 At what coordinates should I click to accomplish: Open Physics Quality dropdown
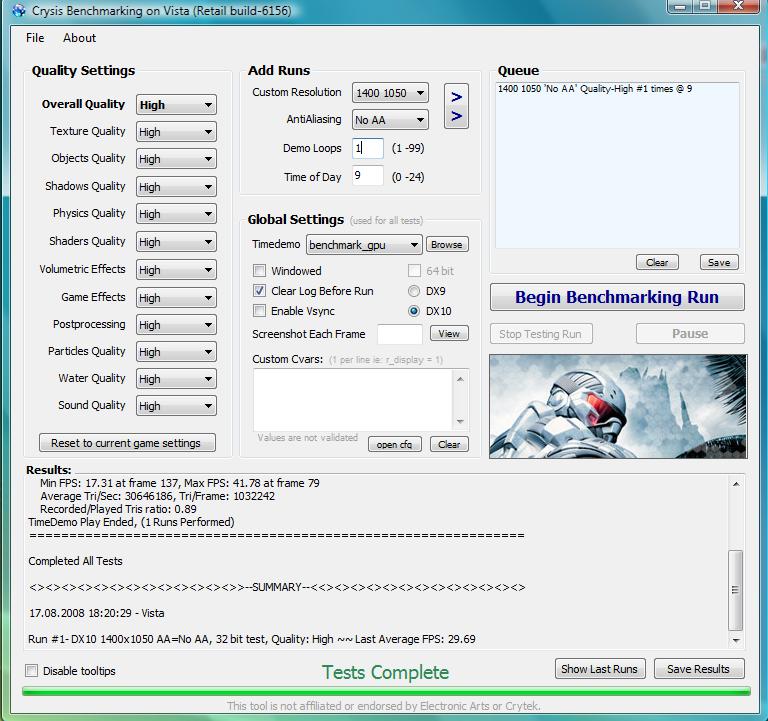[x=176, y=214]
